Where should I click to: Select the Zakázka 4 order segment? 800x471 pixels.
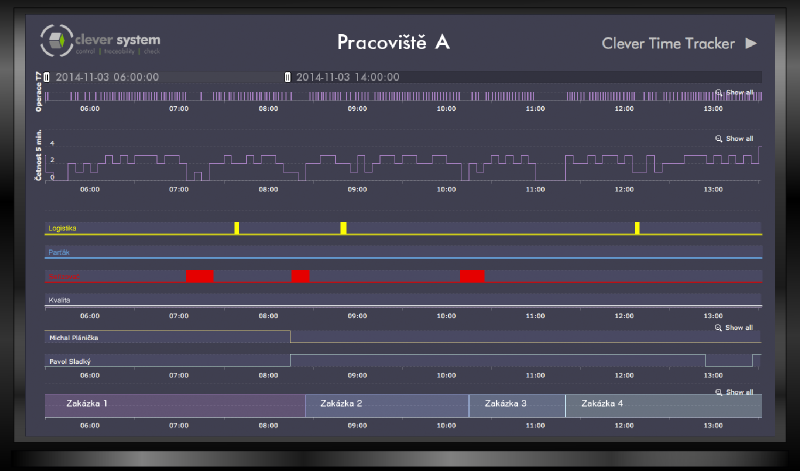pyautogui.click(x=664, y=406)
